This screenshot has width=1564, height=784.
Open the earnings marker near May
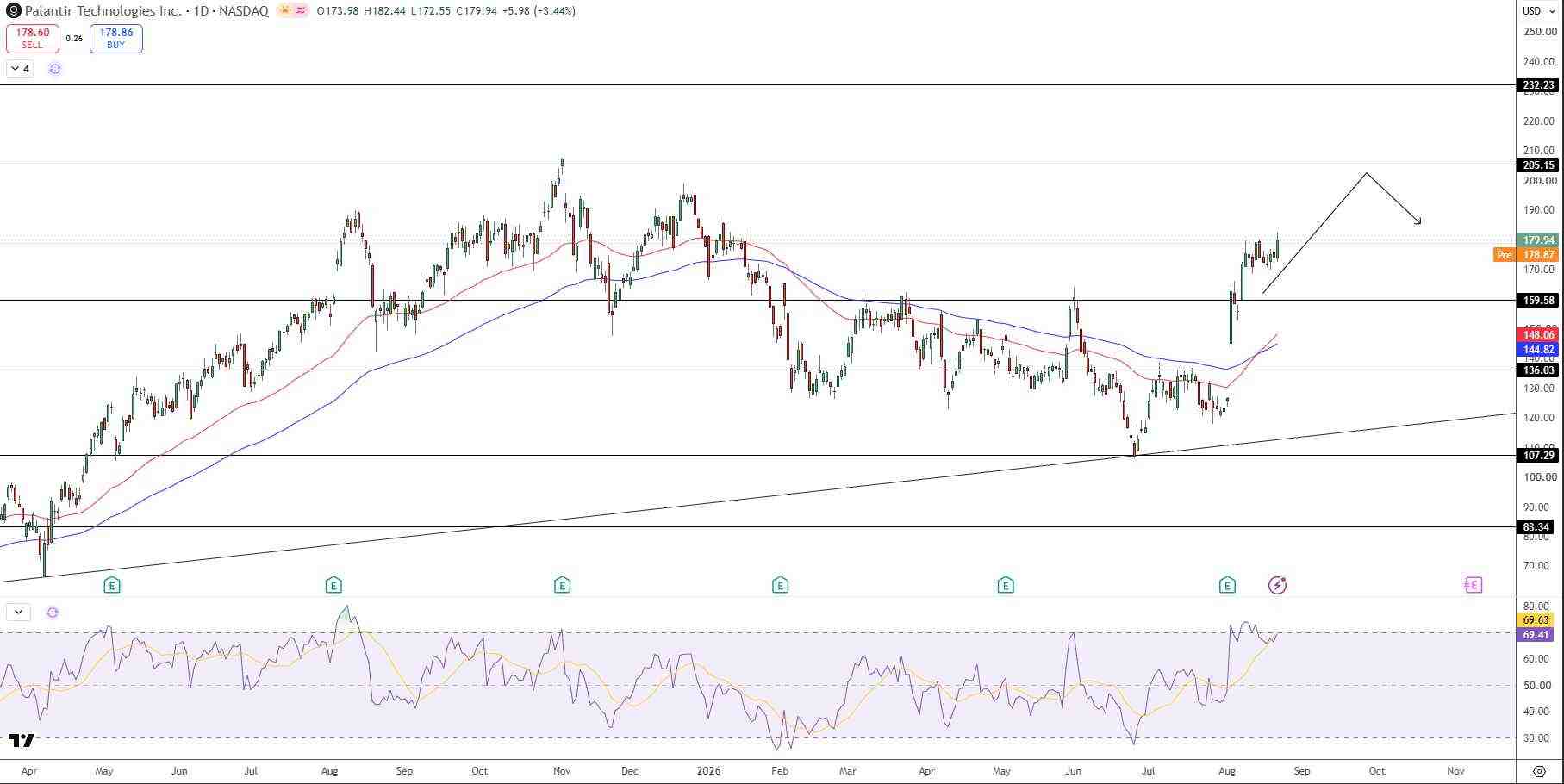click(x=111, y=586)
